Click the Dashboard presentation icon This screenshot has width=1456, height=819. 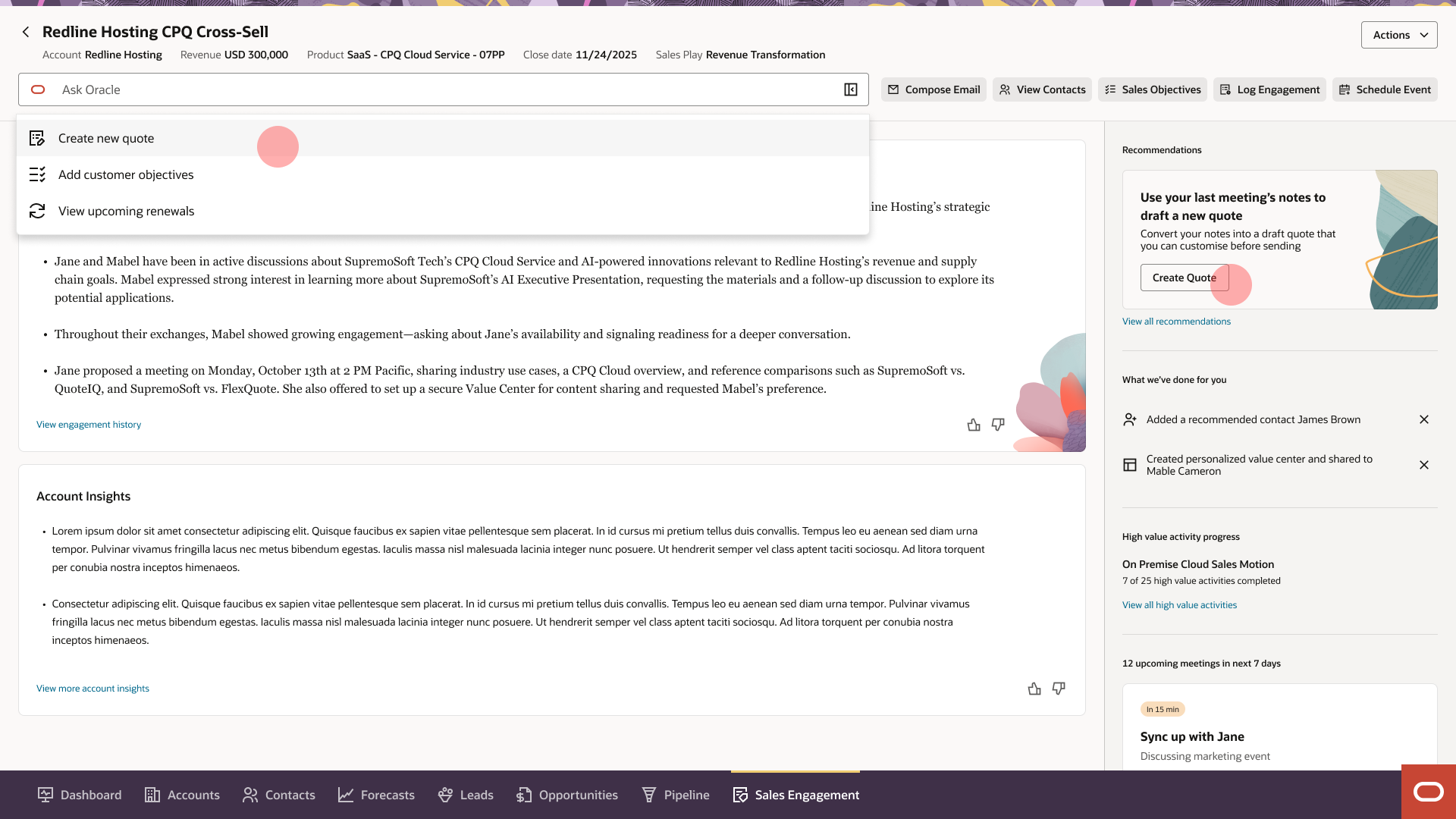45,795
